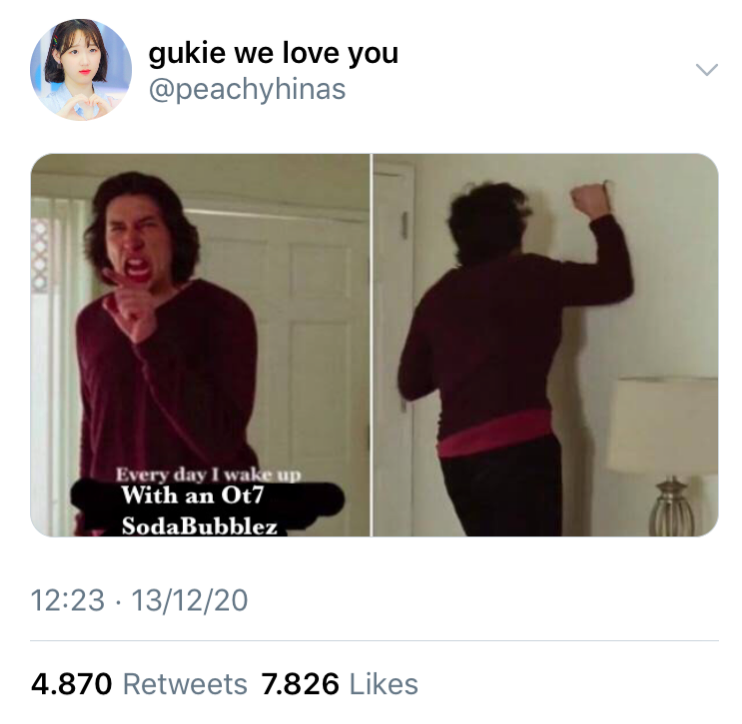Open the peachyhinas profile avatar
Viewport: 742px width, 724px height.
pyautogui.click(x=81, y=70)
